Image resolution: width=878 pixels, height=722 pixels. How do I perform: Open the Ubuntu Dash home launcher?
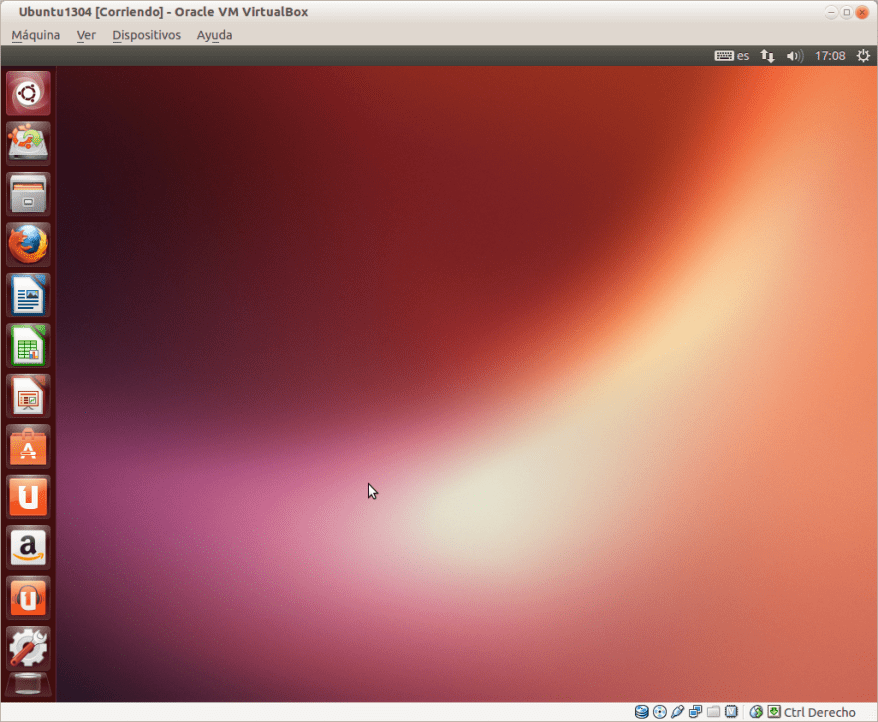pos(28,93)
